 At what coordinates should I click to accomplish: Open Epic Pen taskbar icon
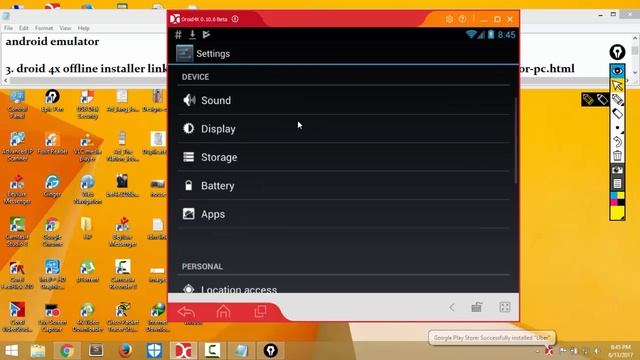click(x=270, y=351)
